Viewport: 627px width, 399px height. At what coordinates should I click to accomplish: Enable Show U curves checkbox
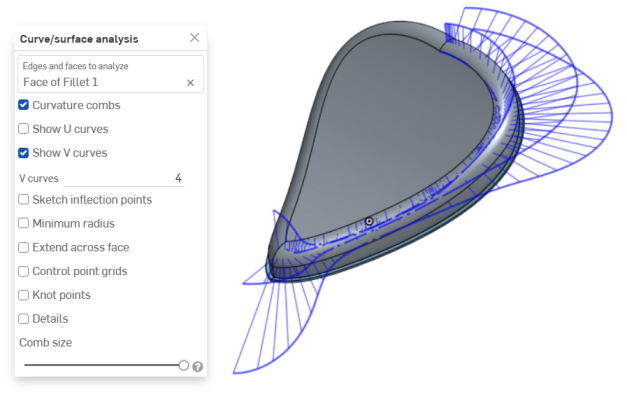point(24,129)
